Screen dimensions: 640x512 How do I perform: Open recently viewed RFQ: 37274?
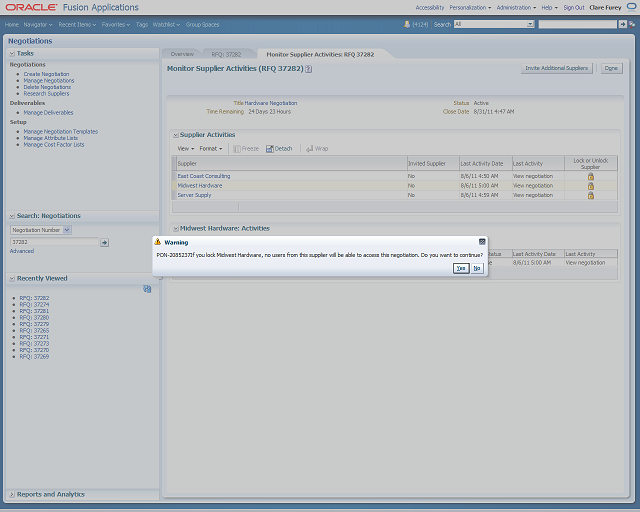click(34, 305)
